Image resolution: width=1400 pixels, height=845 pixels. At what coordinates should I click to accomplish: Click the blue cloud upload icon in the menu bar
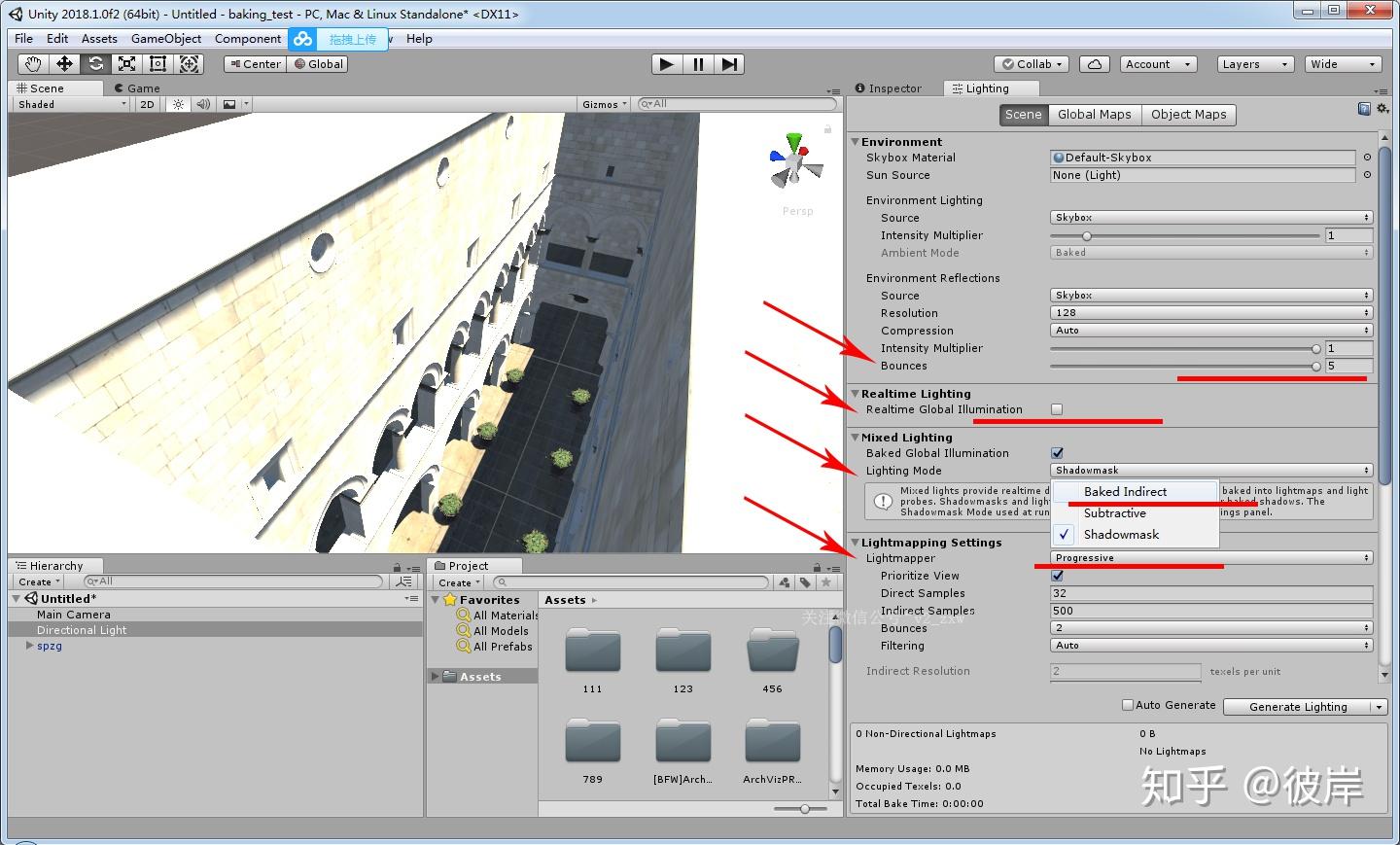tap(303, 39)
